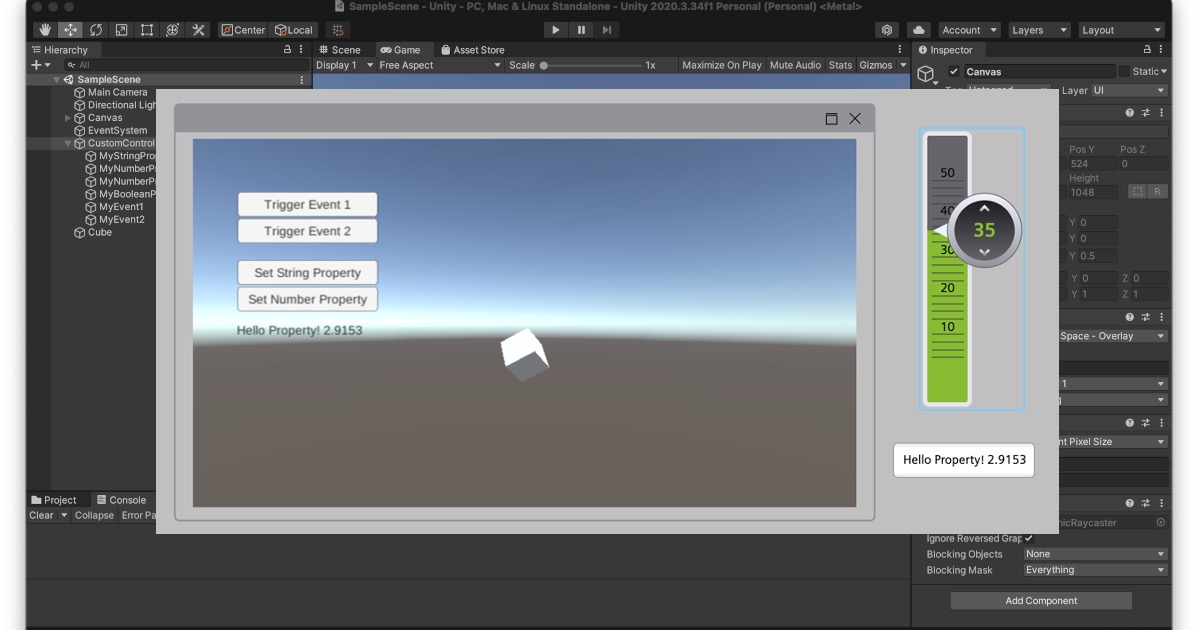Toggle pivot between Center and Pivot
The height and width of the screenshot is (630, 1200).
pos(243,29)
